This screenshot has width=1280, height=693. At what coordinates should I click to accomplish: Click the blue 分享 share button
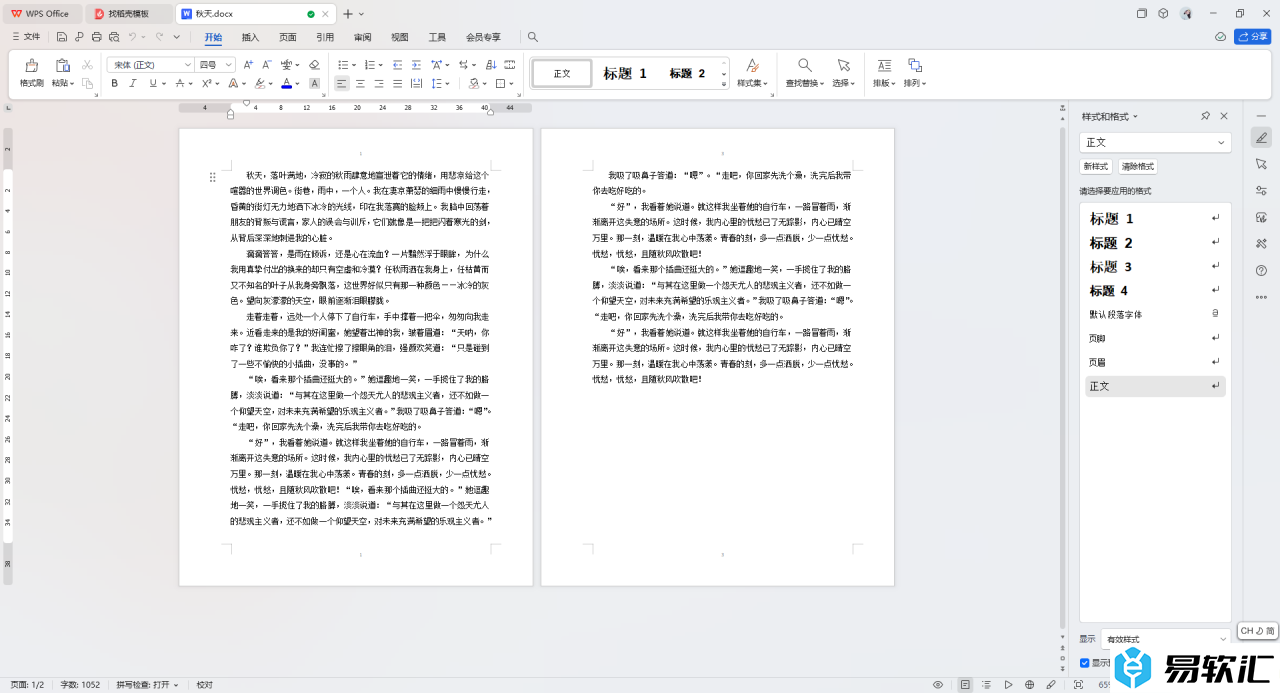click(1253, 37)
